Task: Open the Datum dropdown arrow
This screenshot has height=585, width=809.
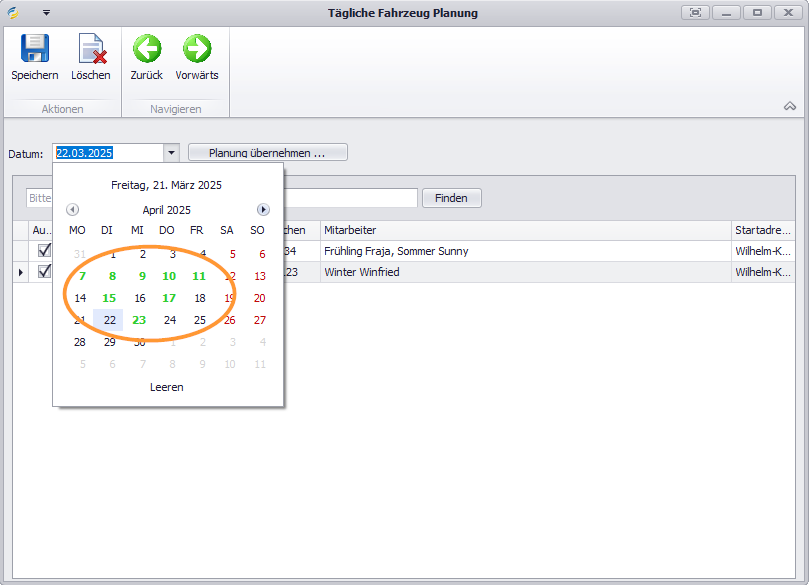Action: point(171,153)
